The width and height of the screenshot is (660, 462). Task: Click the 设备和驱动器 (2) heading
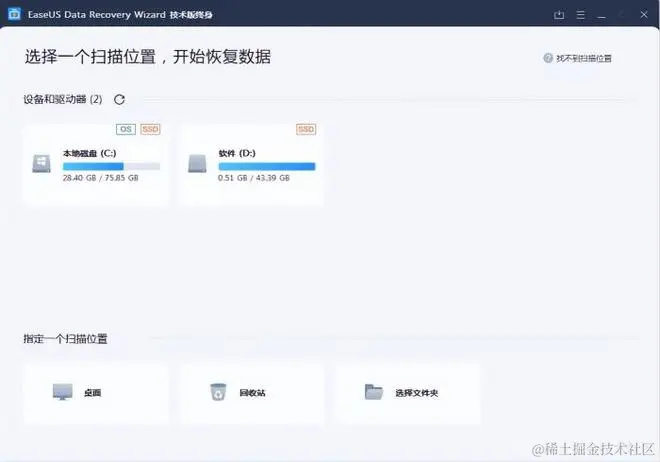point(63,99)
